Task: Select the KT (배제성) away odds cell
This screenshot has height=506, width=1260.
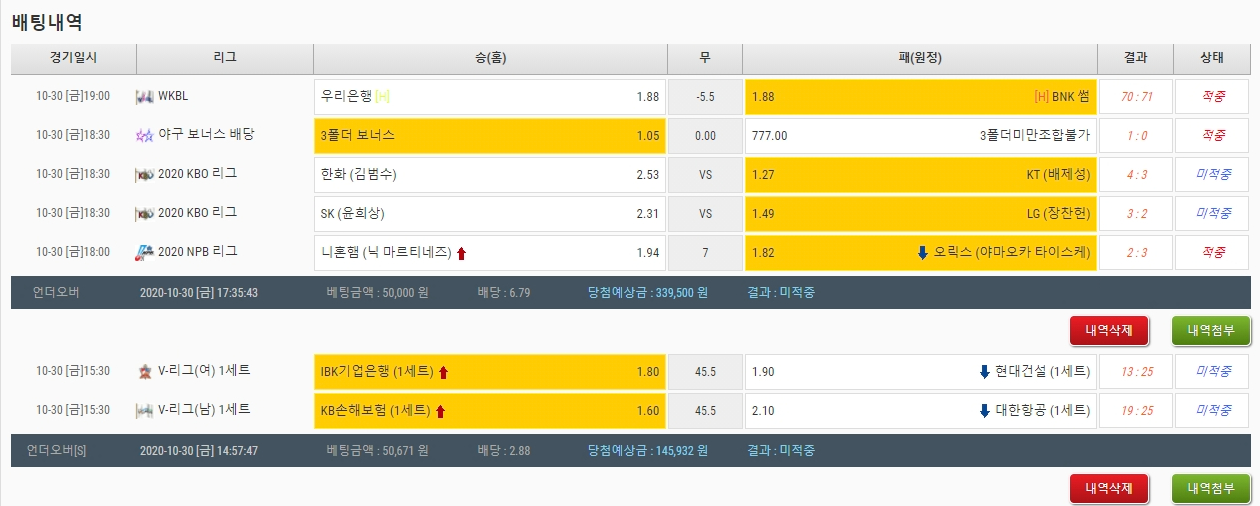Action: (x=920, y=175)
